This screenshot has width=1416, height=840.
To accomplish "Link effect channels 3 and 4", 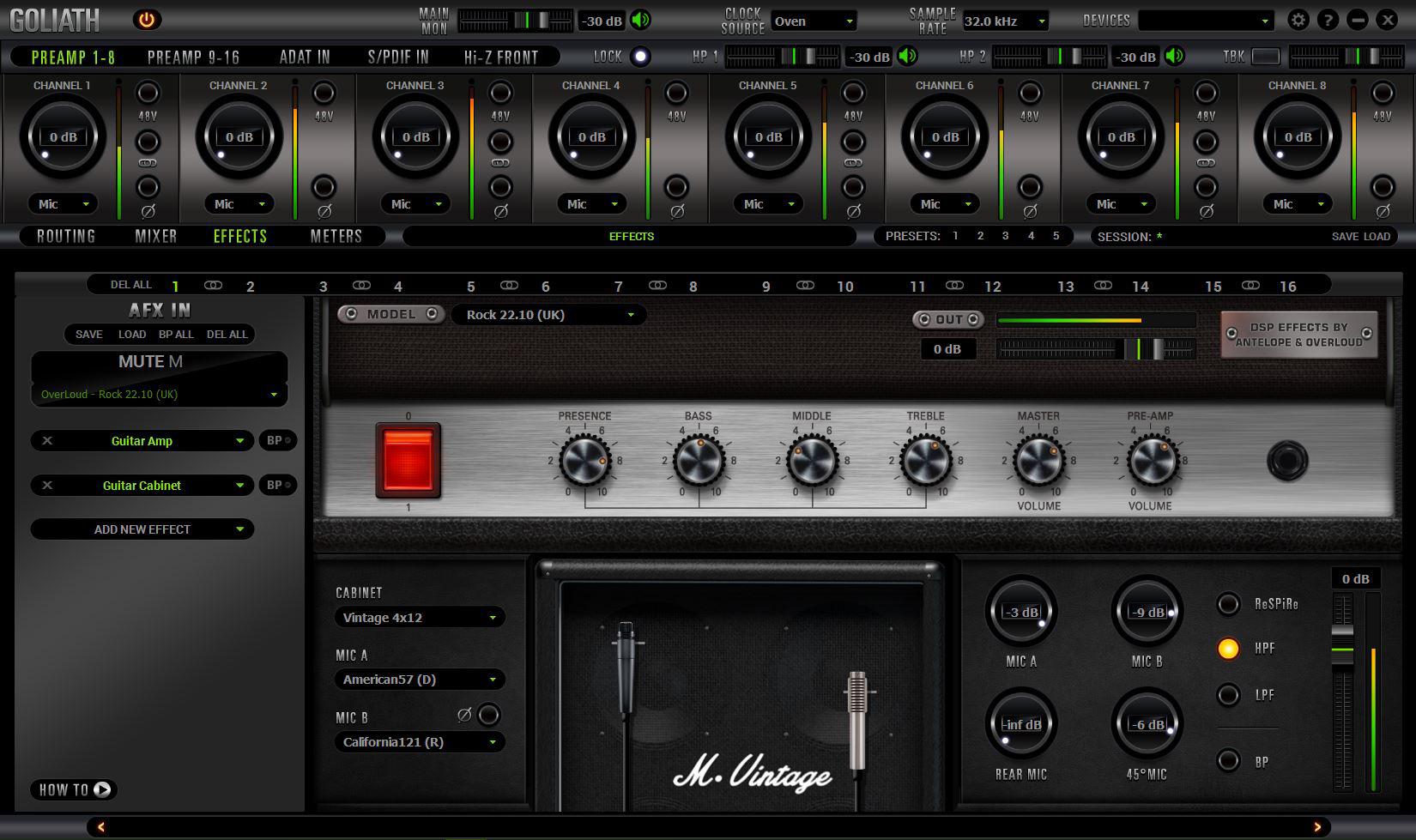I will [361, 285].
